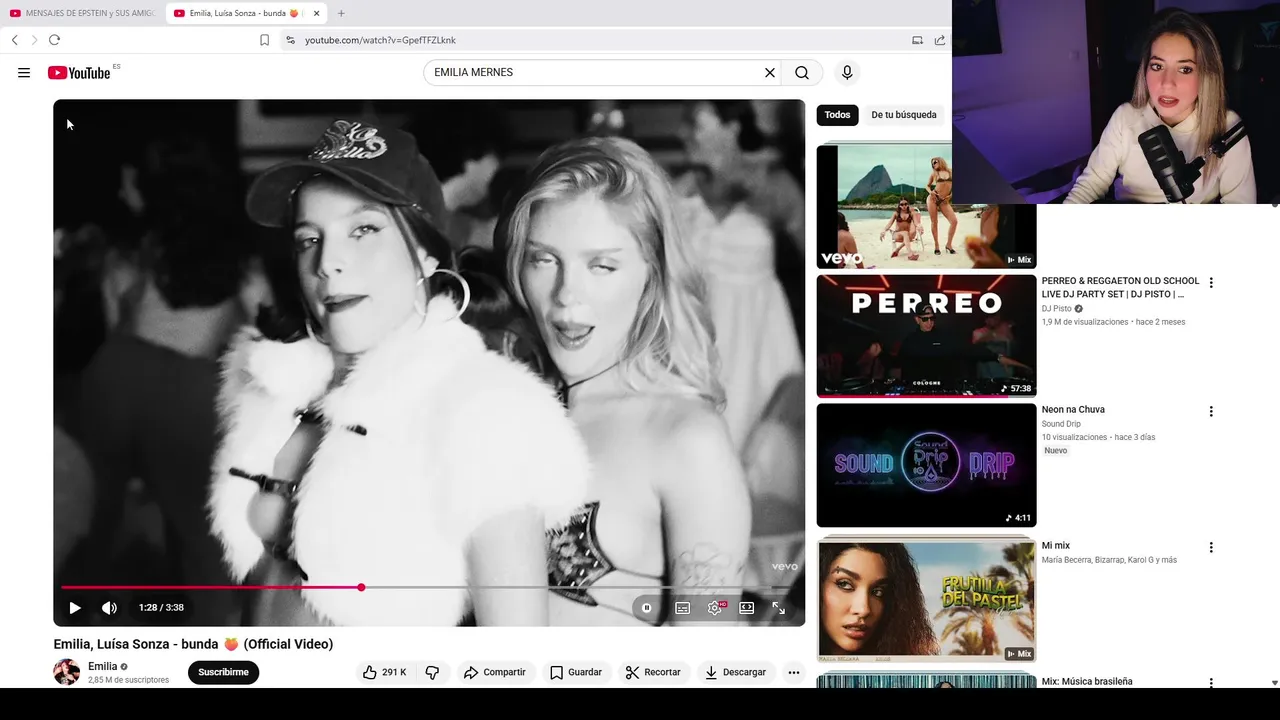Open the Mi mix title

(1056, 546)
